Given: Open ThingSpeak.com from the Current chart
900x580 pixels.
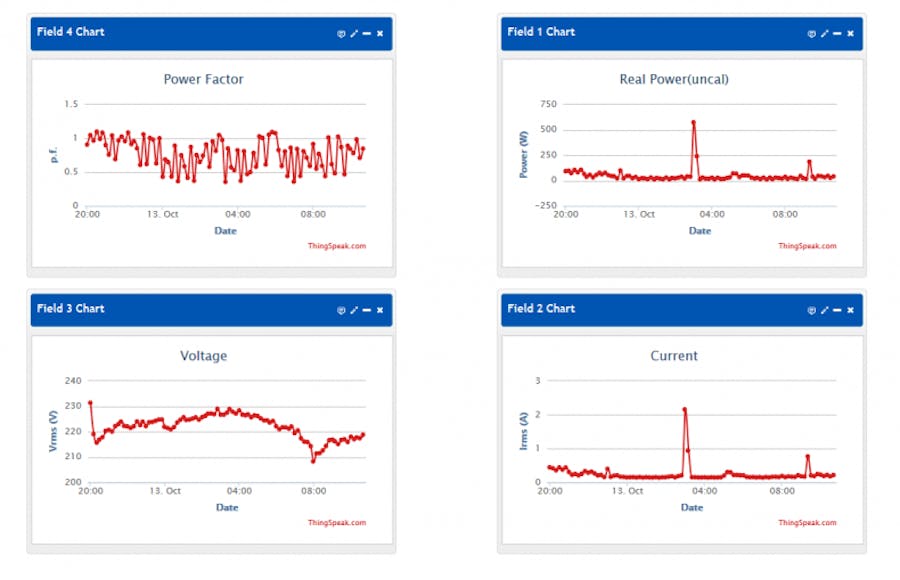Looking at the screenshot, I should (808, 522).
